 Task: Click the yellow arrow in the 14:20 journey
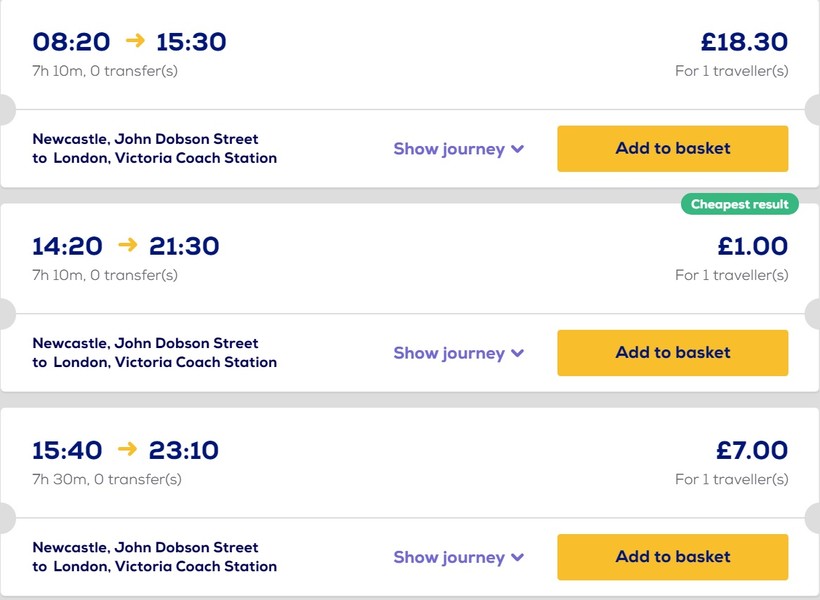coord(127,245)
